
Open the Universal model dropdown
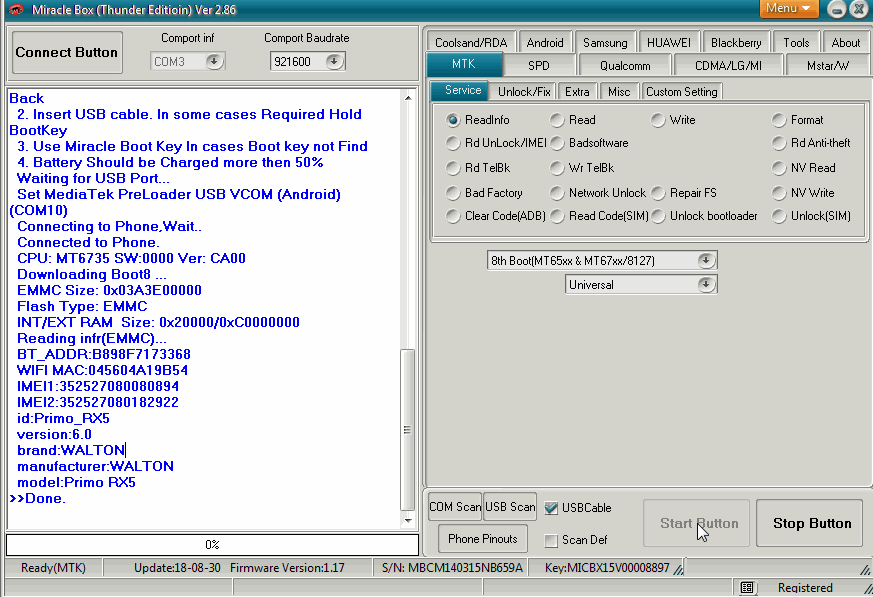[706, 285]
